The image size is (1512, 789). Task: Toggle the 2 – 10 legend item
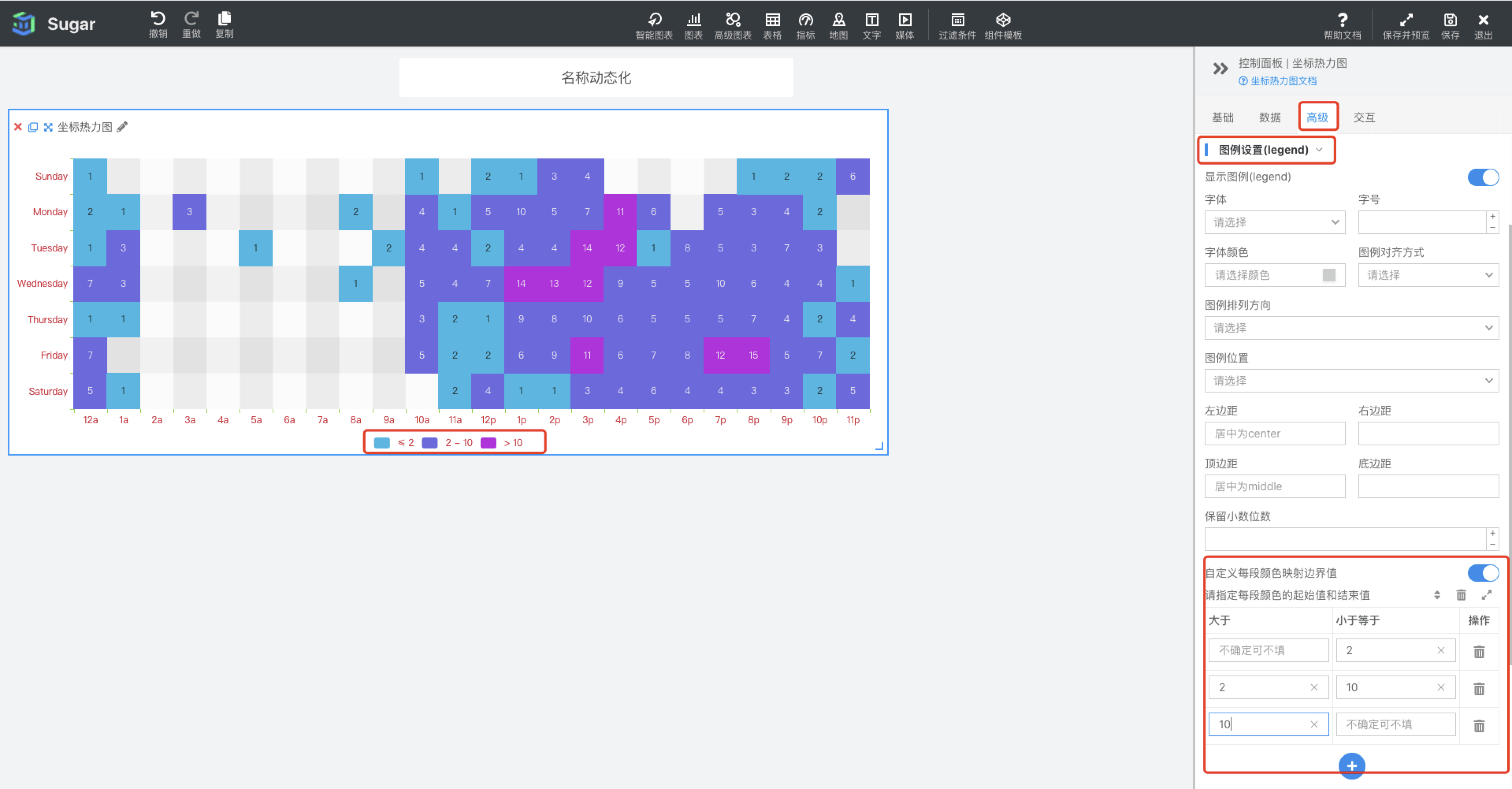coord(447,443)
